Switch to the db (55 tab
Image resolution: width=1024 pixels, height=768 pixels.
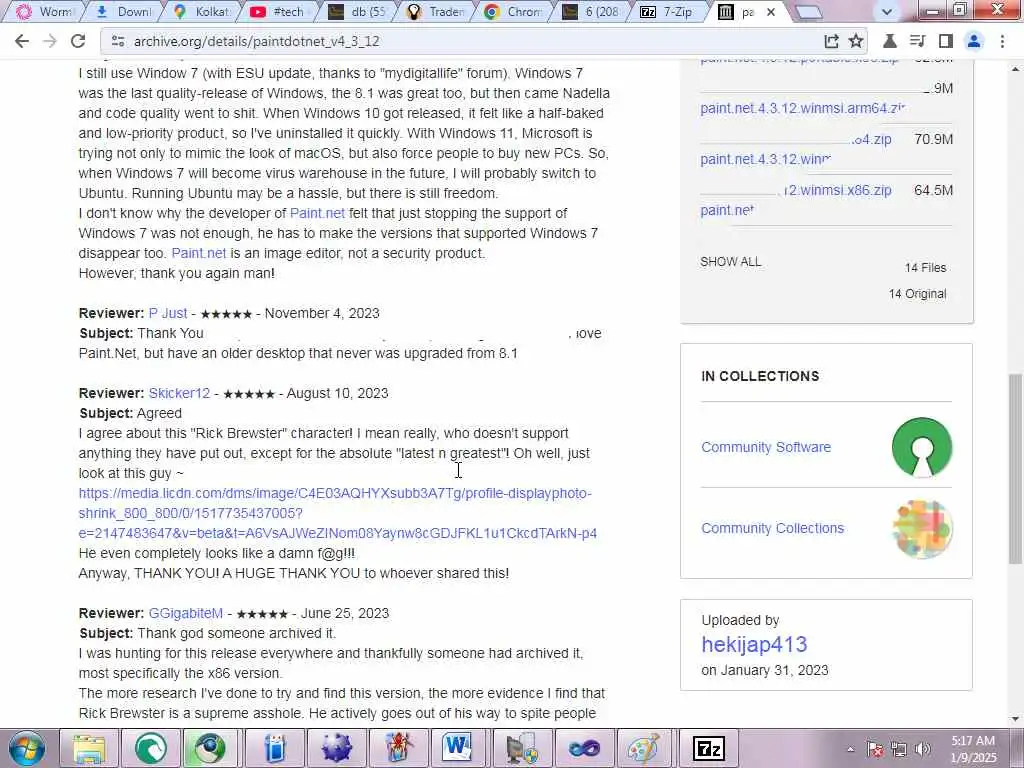(358, 12)
